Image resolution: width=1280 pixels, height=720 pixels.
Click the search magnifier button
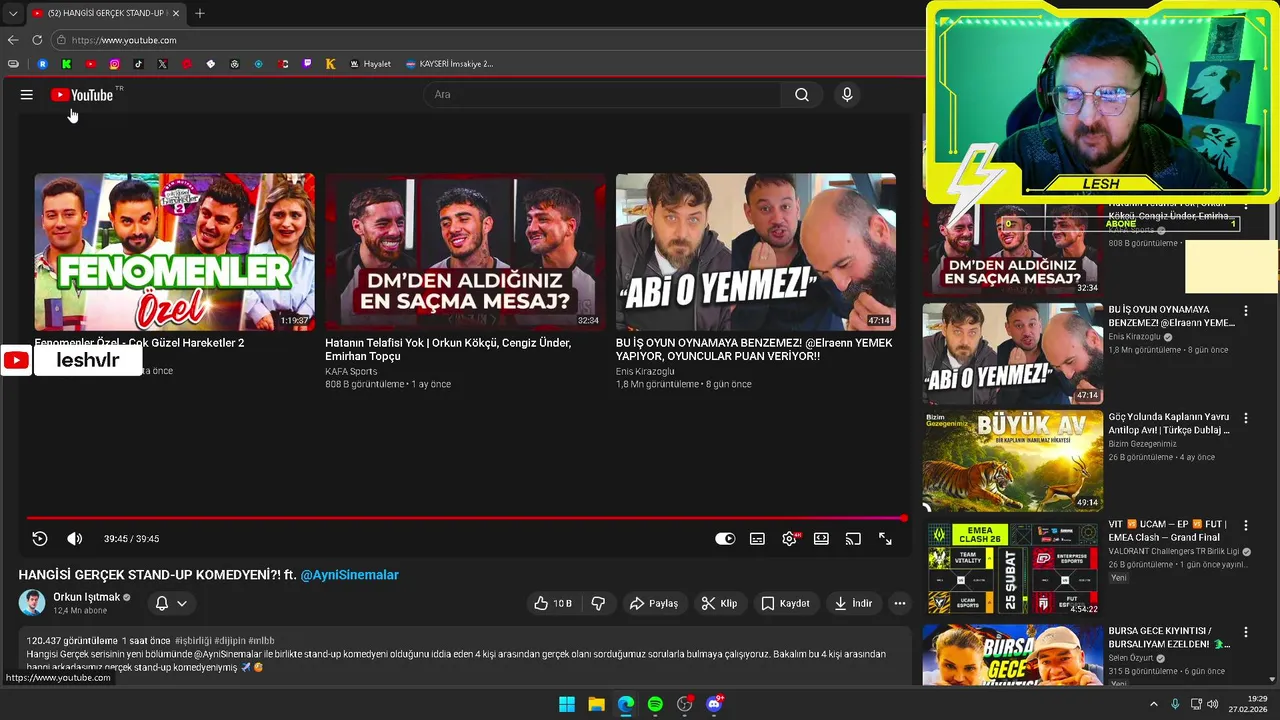[x=802, y=95]
